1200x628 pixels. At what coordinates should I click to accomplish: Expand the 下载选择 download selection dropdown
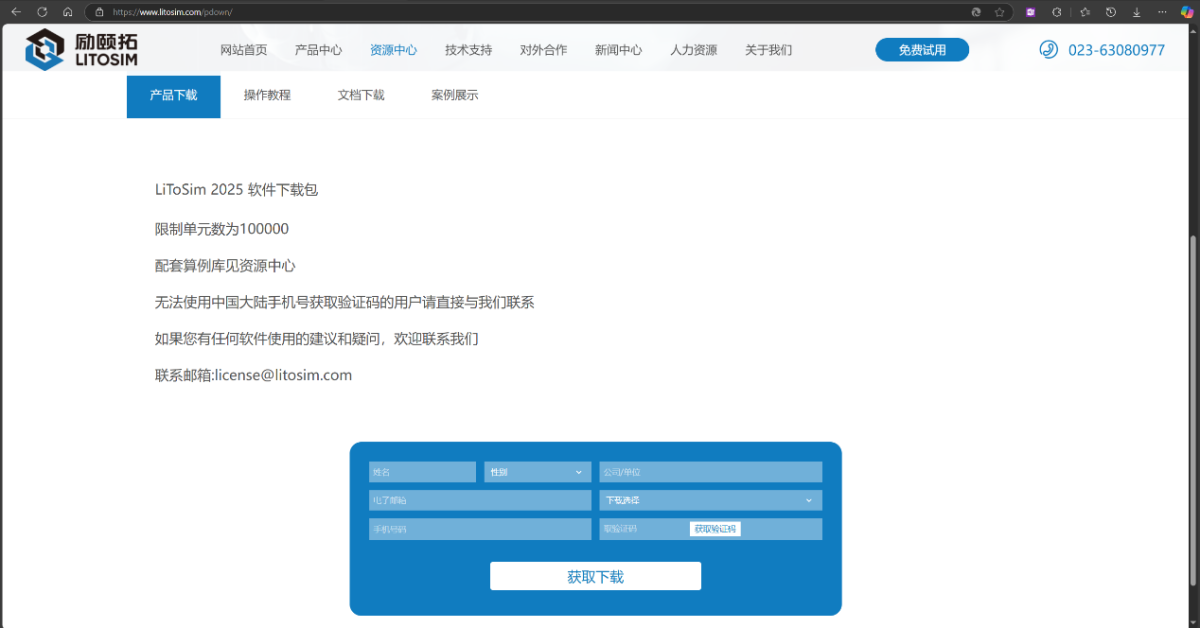click(711, 500)
